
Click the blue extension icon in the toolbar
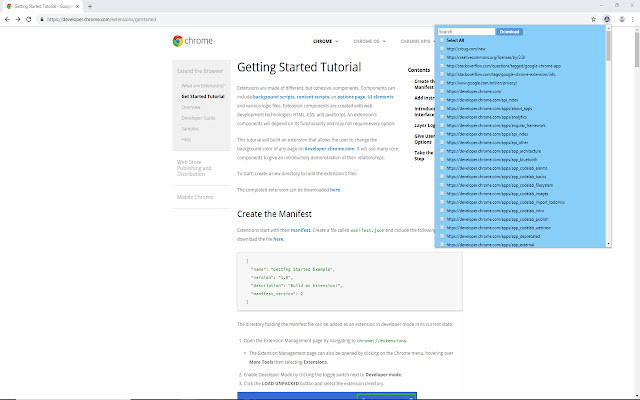[606, 18]
